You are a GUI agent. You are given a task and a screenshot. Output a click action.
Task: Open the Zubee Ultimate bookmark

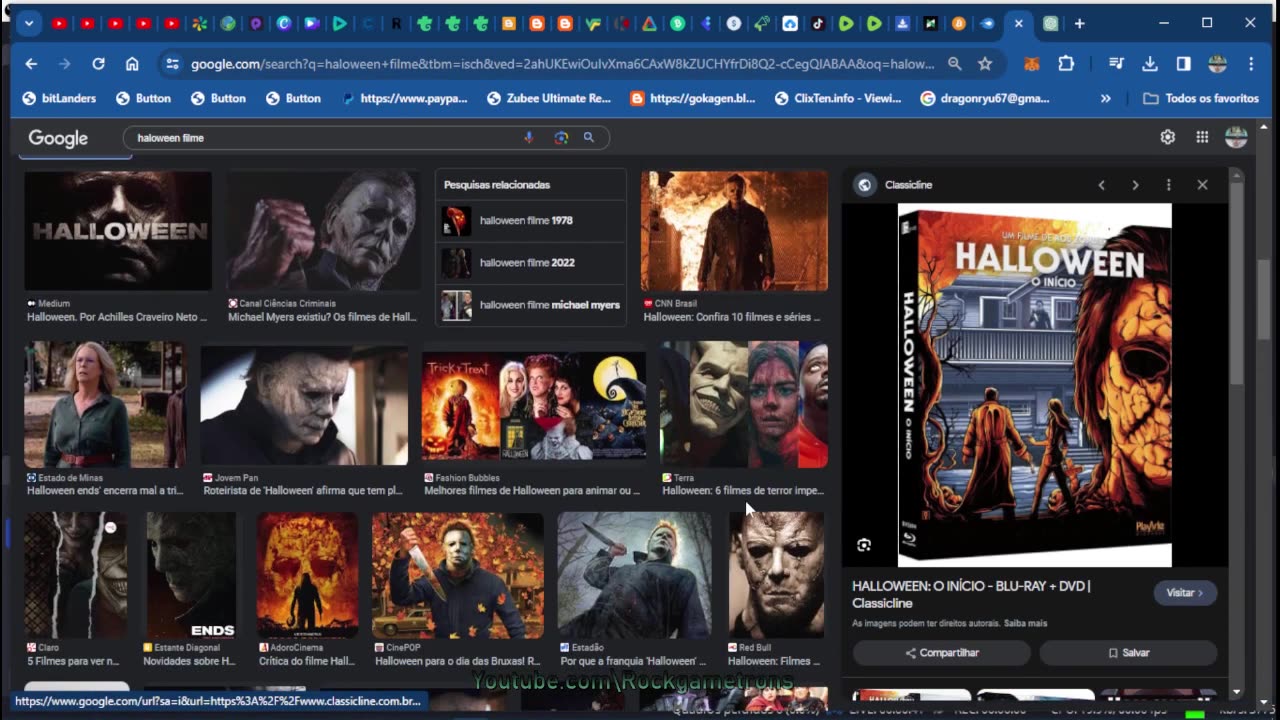pyautogui.click(x=548, y=98)
